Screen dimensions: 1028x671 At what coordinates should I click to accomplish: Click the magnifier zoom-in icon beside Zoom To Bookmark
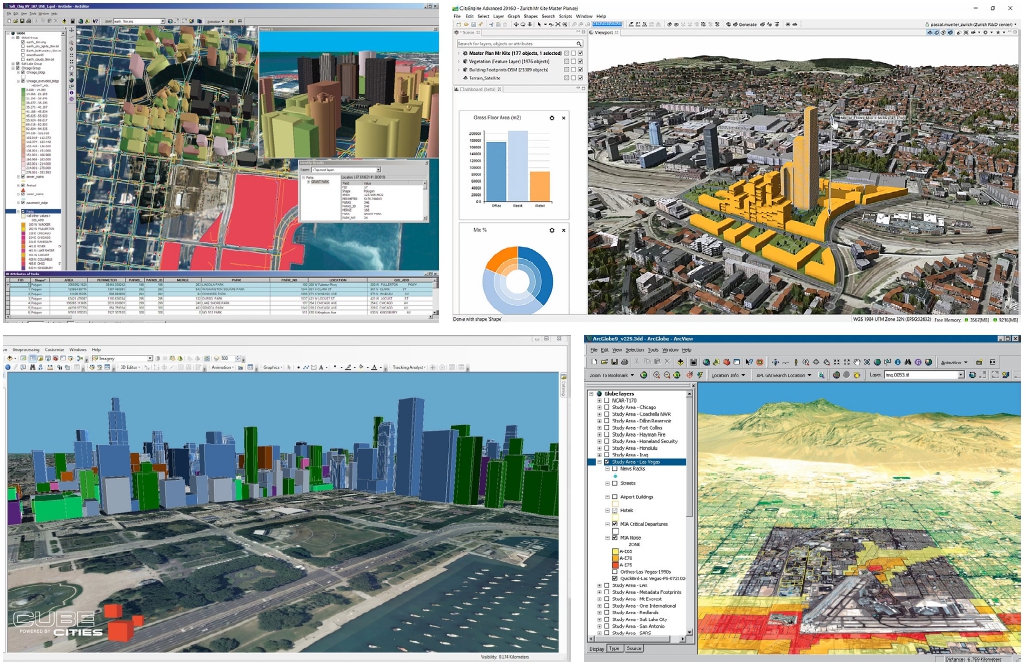pyautogui.click(x=656, y=375)
